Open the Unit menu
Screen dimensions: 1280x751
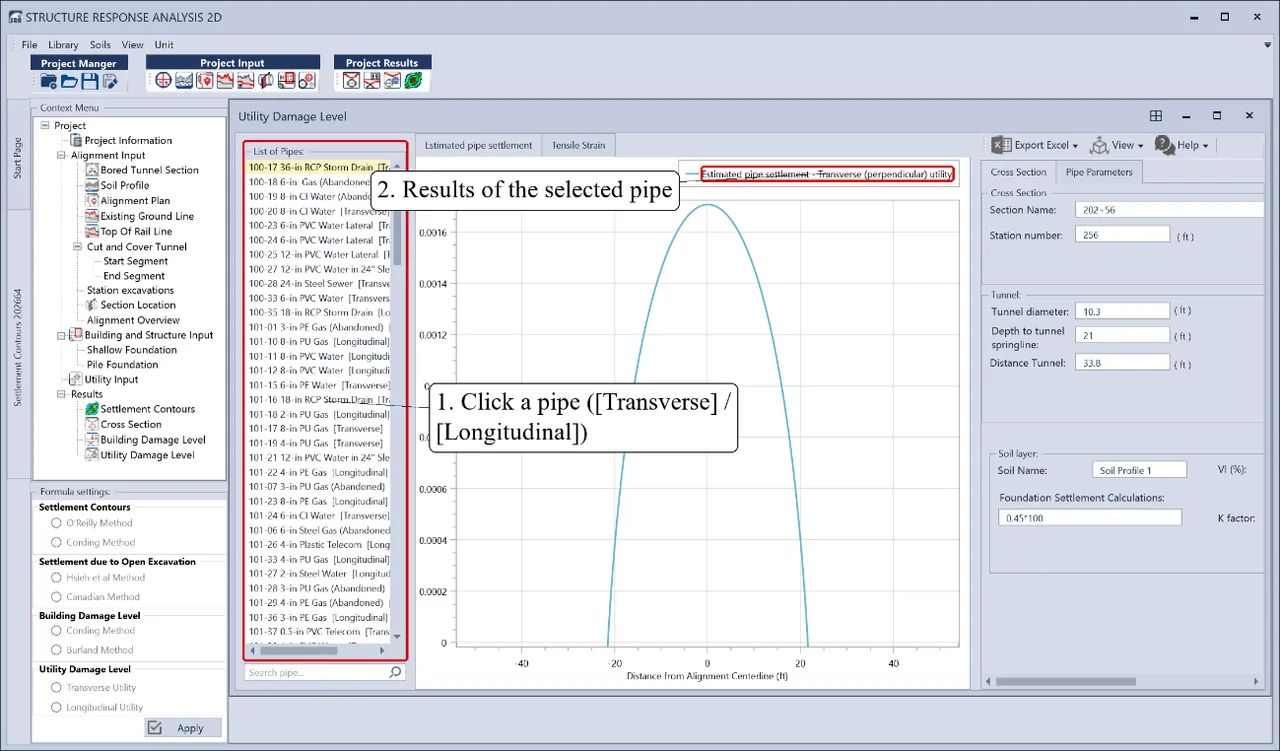tap(164, 45)
